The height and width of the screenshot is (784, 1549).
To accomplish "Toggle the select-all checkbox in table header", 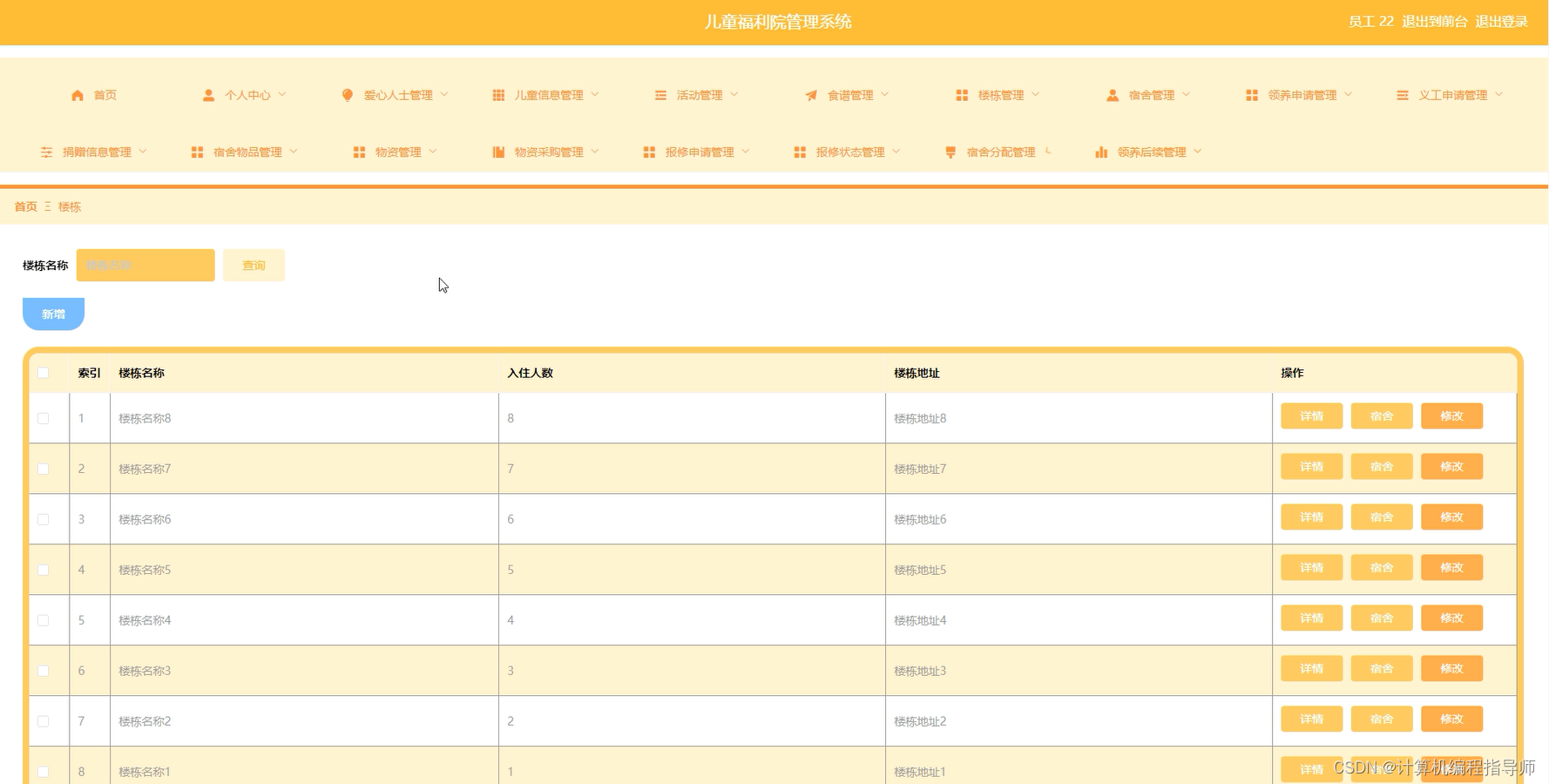I will tap(43, 373).
